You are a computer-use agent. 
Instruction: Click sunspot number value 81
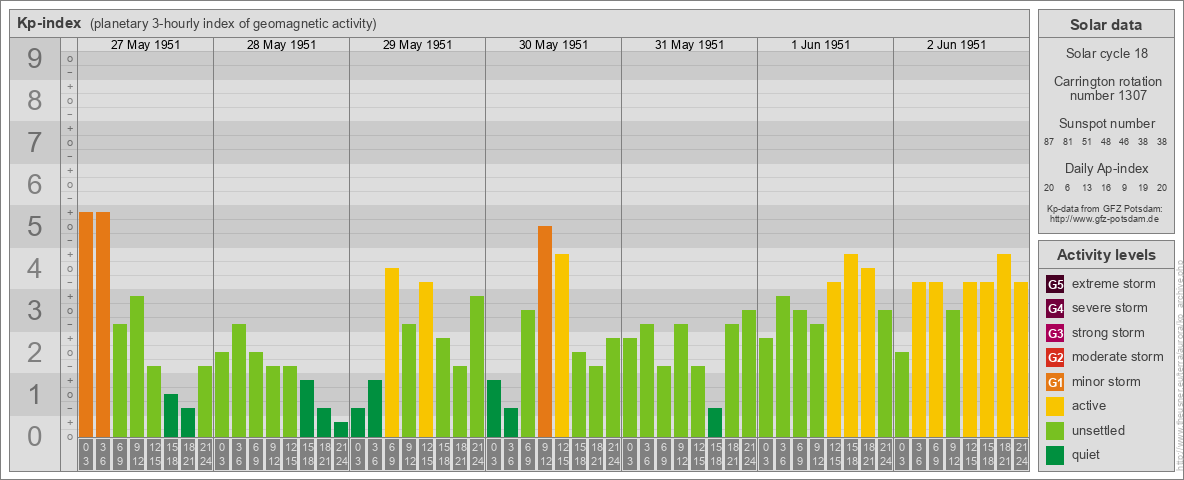point(1068,142)
